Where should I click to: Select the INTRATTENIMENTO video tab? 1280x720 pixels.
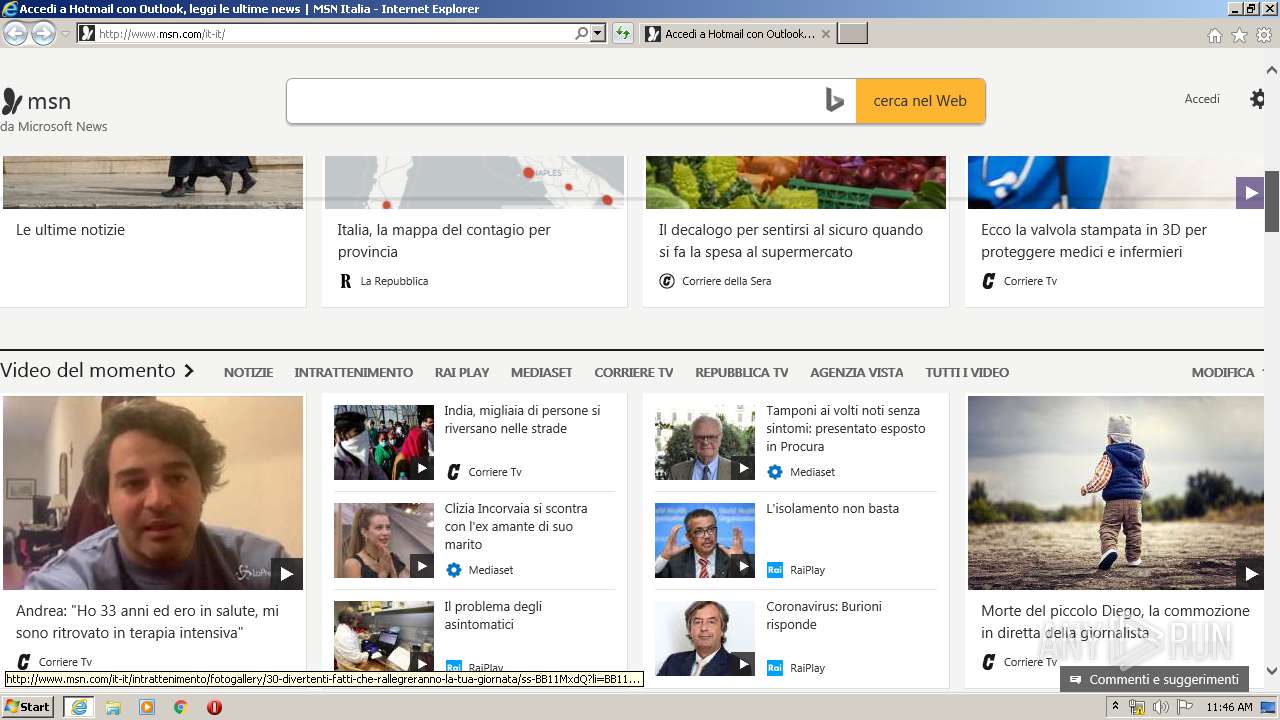(x=353, y=372)
